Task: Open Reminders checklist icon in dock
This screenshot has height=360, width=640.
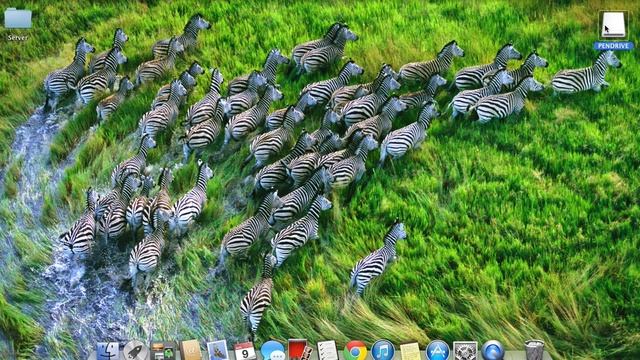Action: point(327,351)
